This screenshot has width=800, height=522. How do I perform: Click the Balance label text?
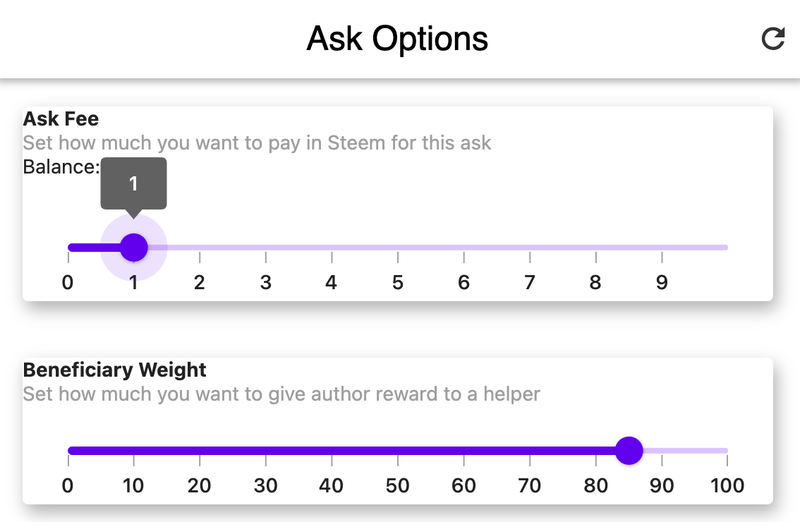(x=60, y=166)
